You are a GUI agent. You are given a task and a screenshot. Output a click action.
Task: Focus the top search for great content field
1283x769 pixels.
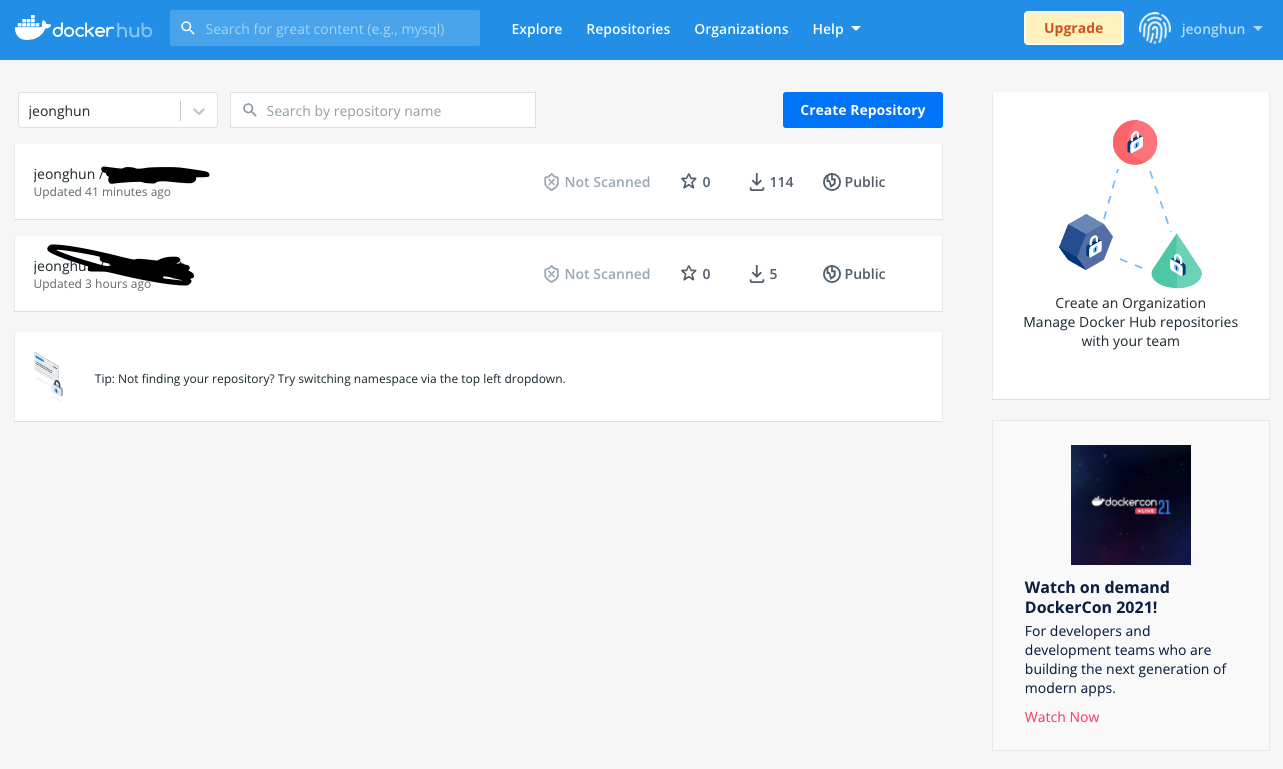[x=325, y=28]
